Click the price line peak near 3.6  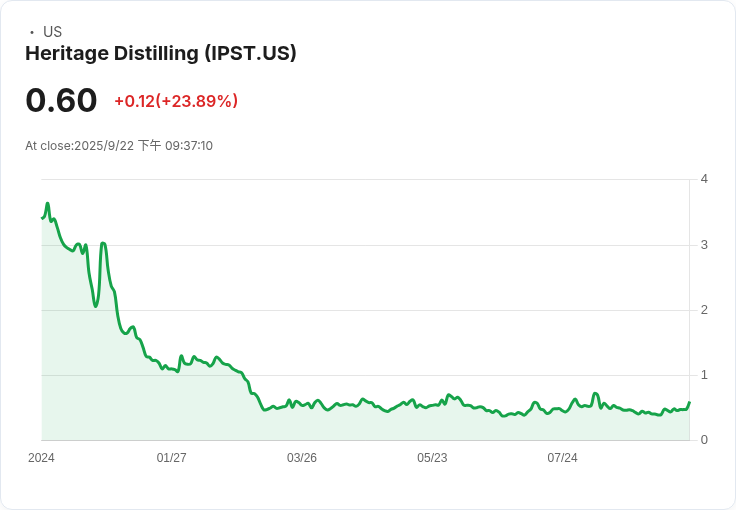point(47,204)
